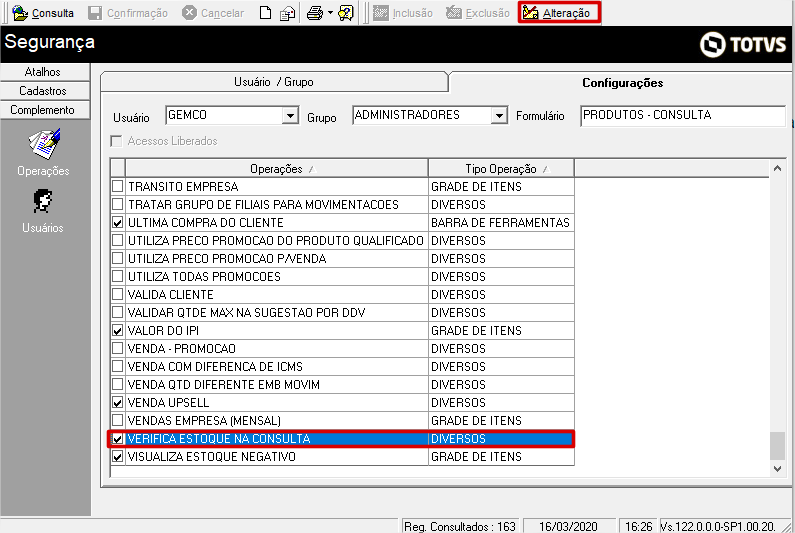Click the new blank document icon
Screen dimensions: 795x533
point(265,13)
